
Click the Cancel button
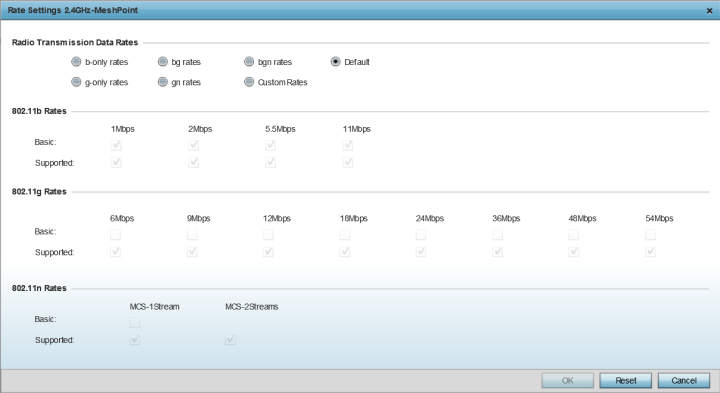(684, 381)
